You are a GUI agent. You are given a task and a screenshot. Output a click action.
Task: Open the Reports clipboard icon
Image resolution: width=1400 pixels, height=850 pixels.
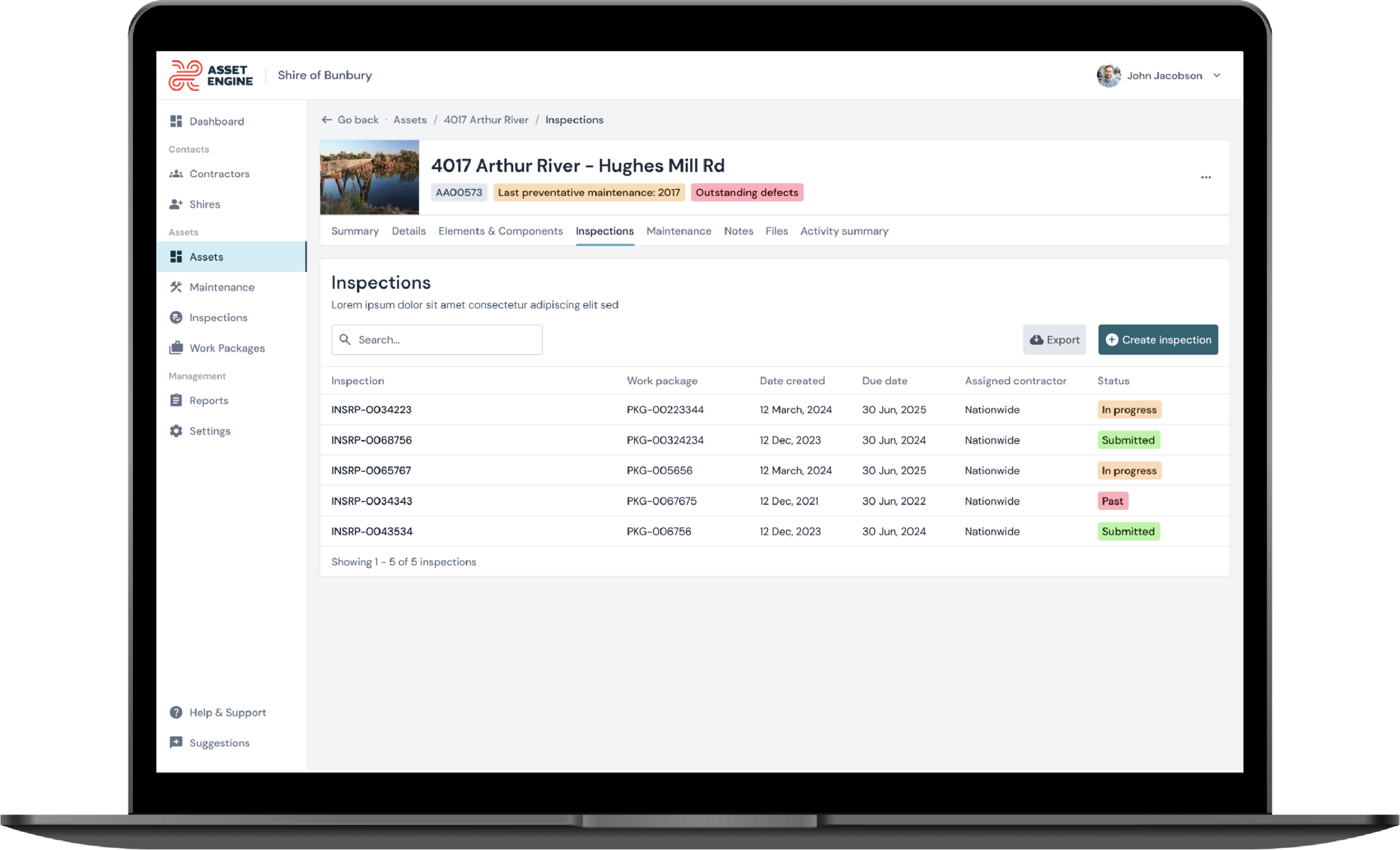pyautogui.click(x=176, y=400)
